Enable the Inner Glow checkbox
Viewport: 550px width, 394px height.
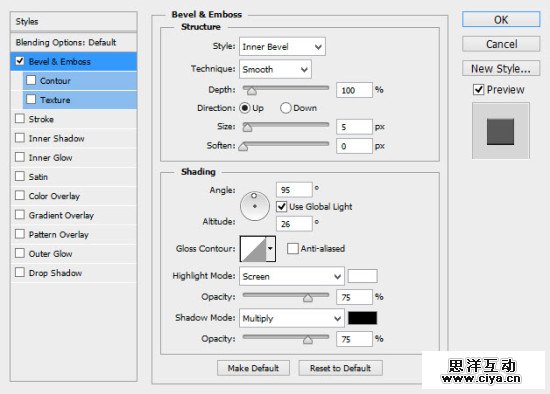(20, 157)
